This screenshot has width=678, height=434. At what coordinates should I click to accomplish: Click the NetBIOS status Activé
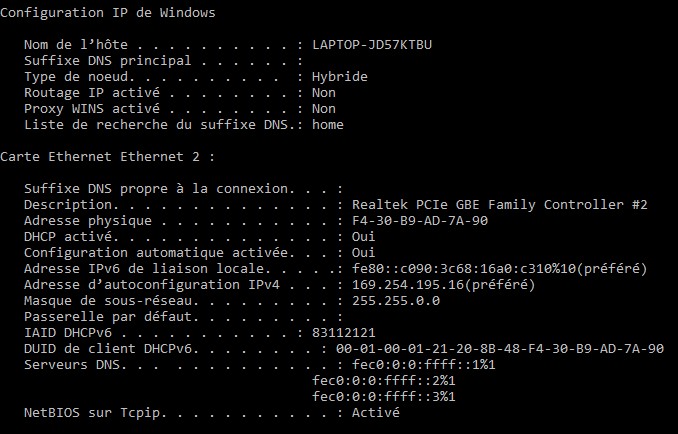click(x=376, y=413)
